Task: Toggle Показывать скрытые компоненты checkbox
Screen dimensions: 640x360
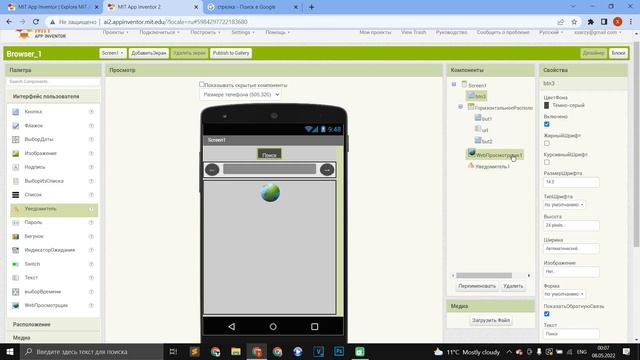Action: 202,84
